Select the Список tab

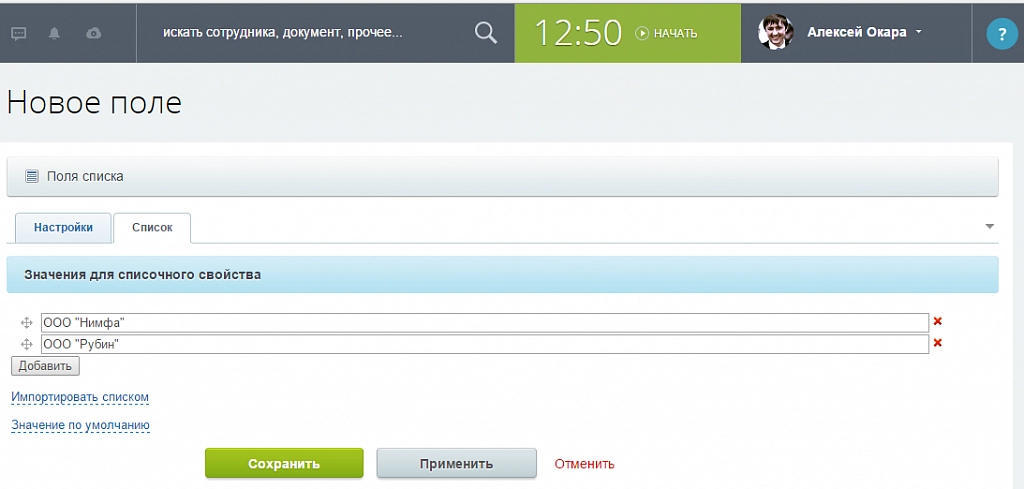(x=152, y=227)
